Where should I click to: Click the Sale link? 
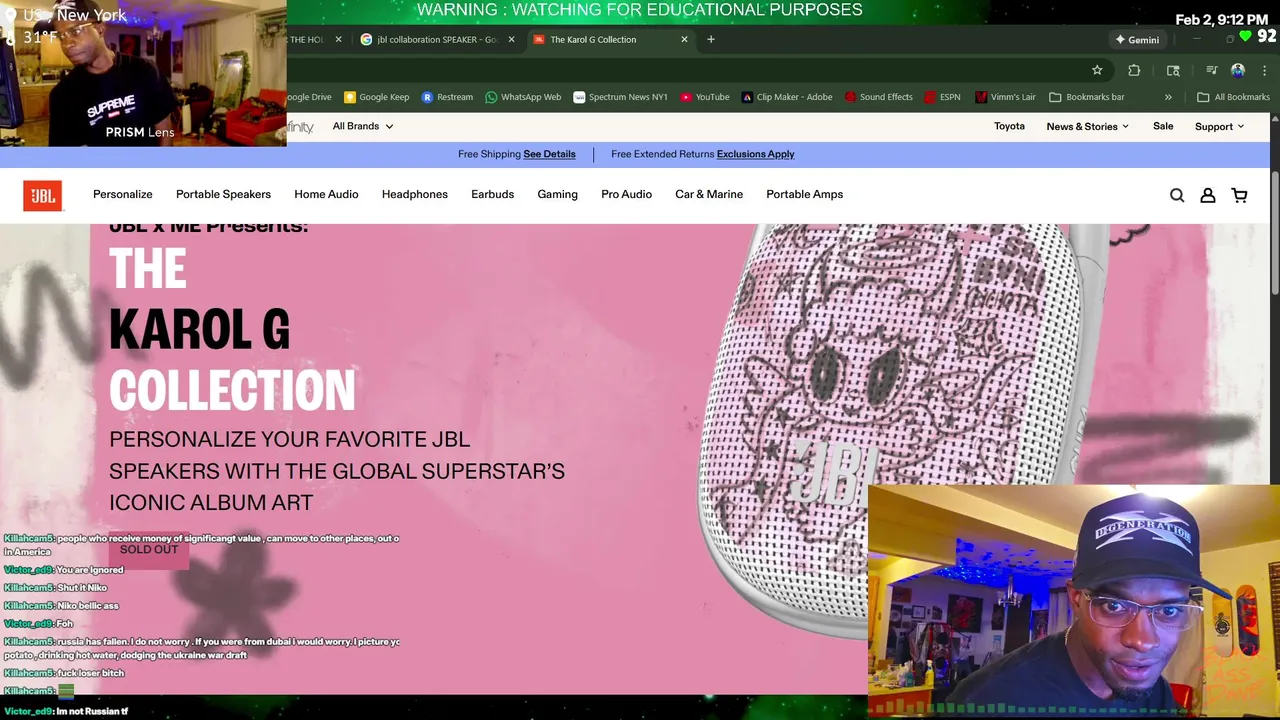(1163, 126)
